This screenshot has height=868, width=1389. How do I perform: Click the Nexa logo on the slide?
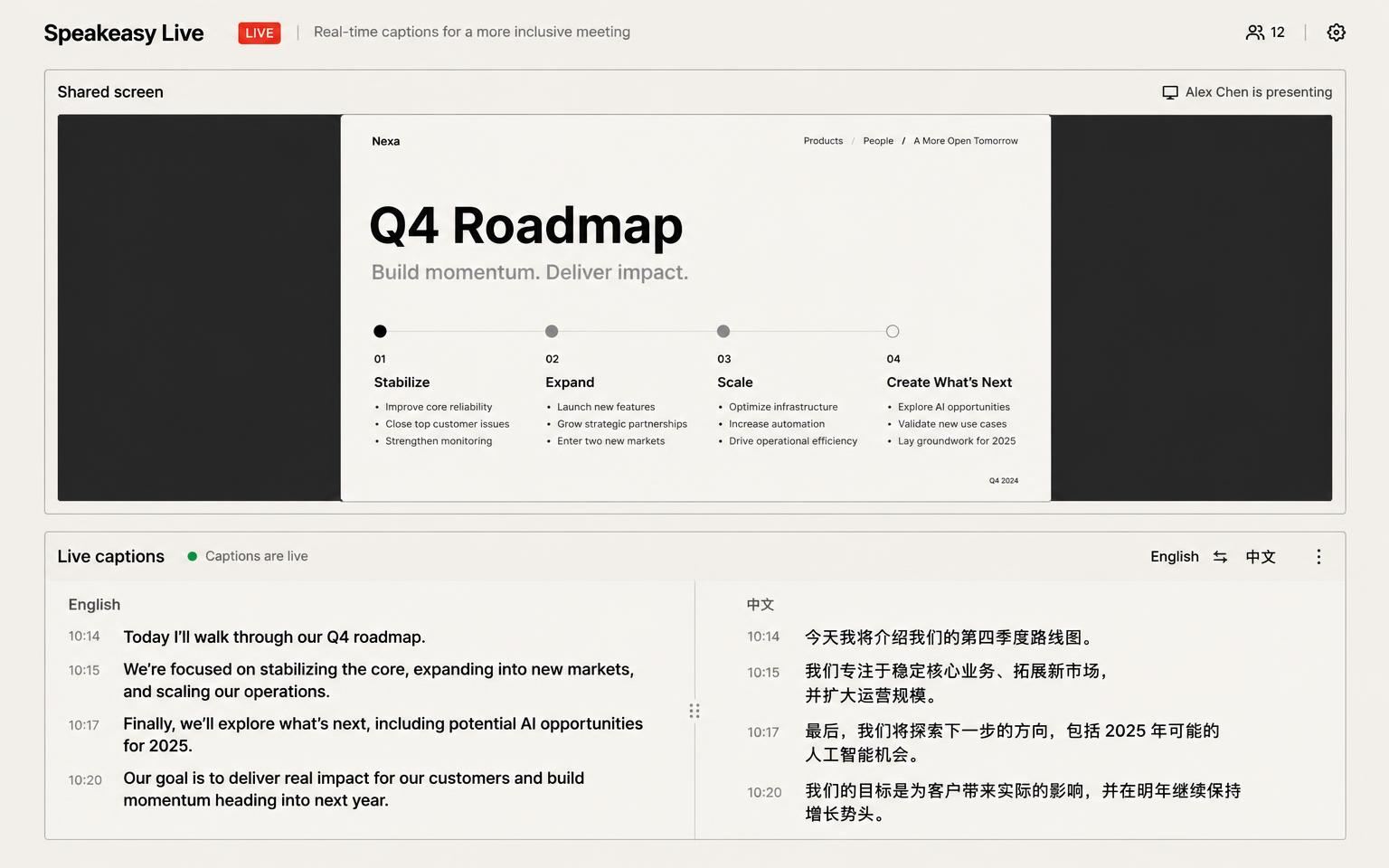pyautogui.click(x=386, y=141)
